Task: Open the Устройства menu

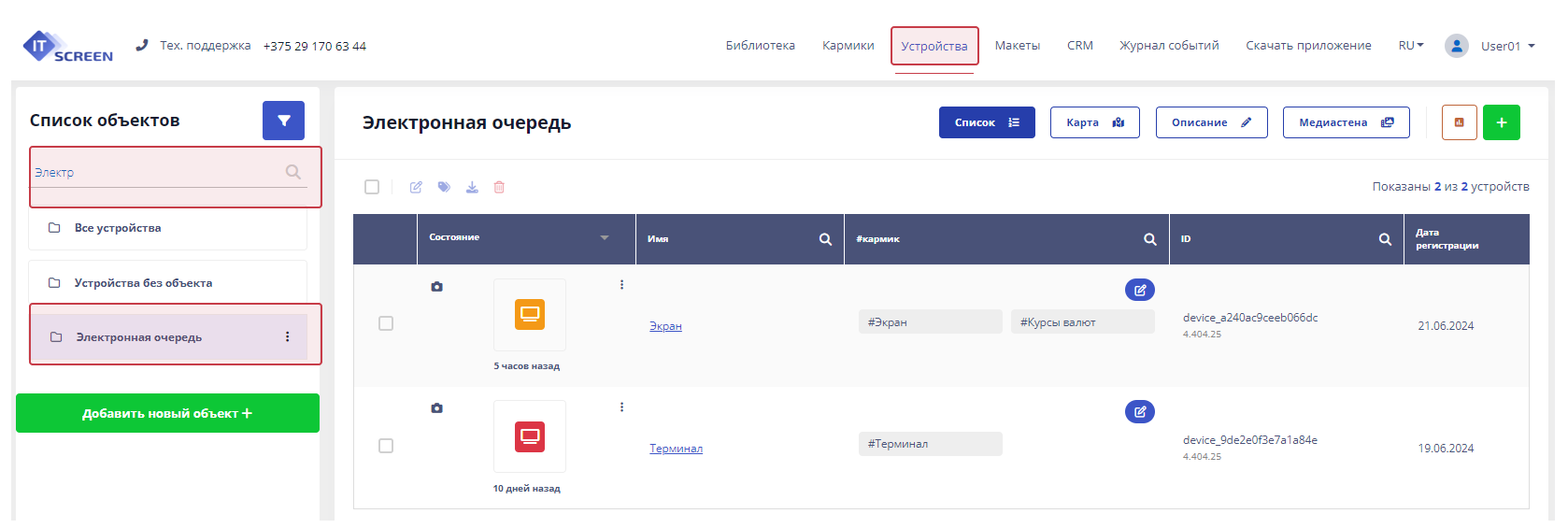Action: click(x=934, y=46)
